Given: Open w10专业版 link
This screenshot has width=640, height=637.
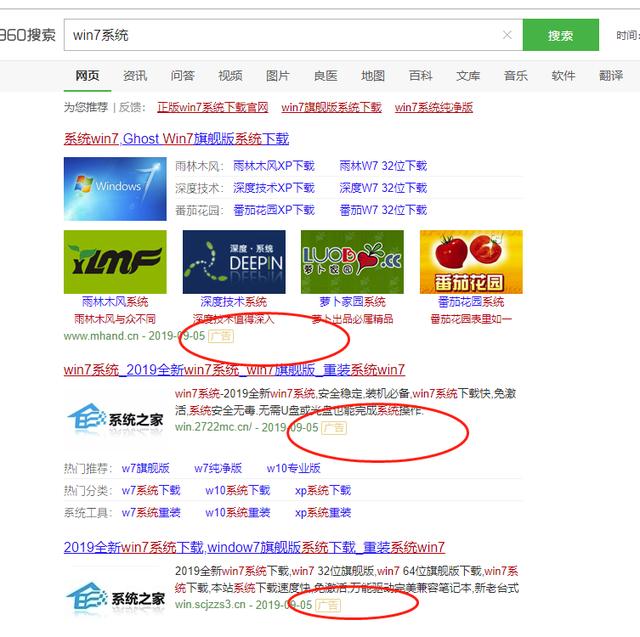Looking at the screenshot, I should point(293,468).
